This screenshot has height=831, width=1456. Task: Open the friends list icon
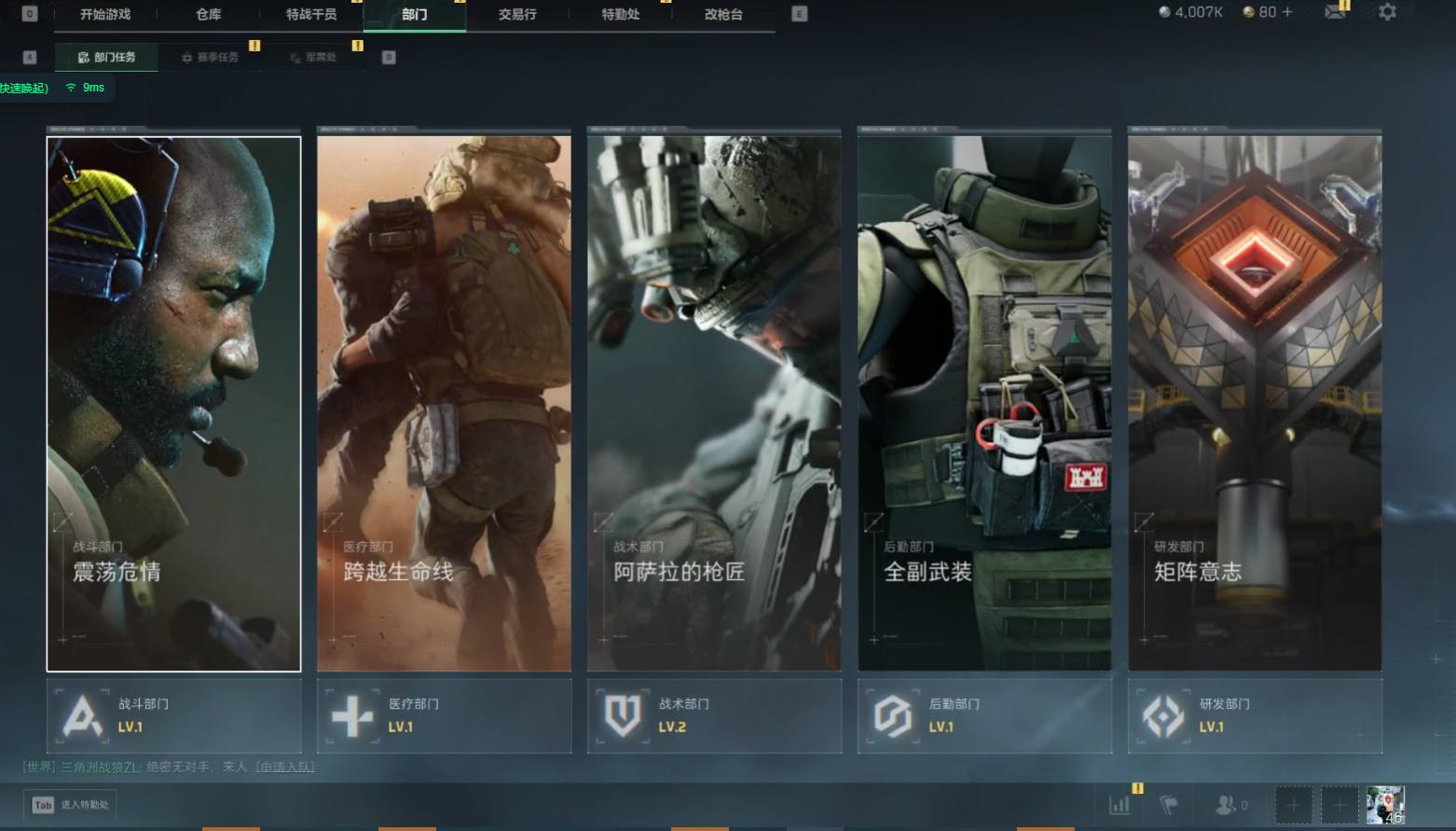pos(1226,804)
